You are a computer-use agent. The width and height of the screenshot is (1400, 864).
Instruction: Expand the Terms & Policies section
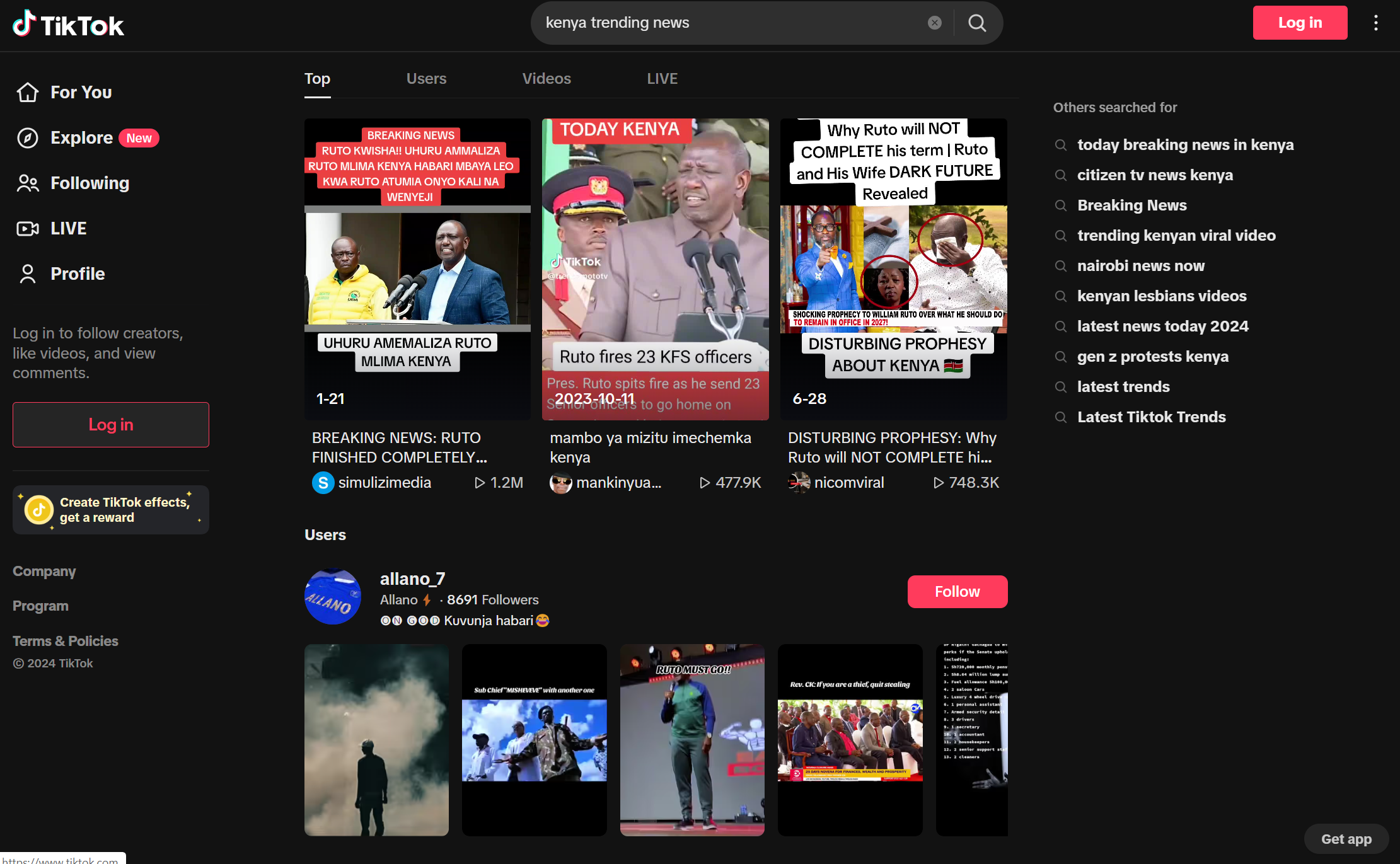(66, 641)
